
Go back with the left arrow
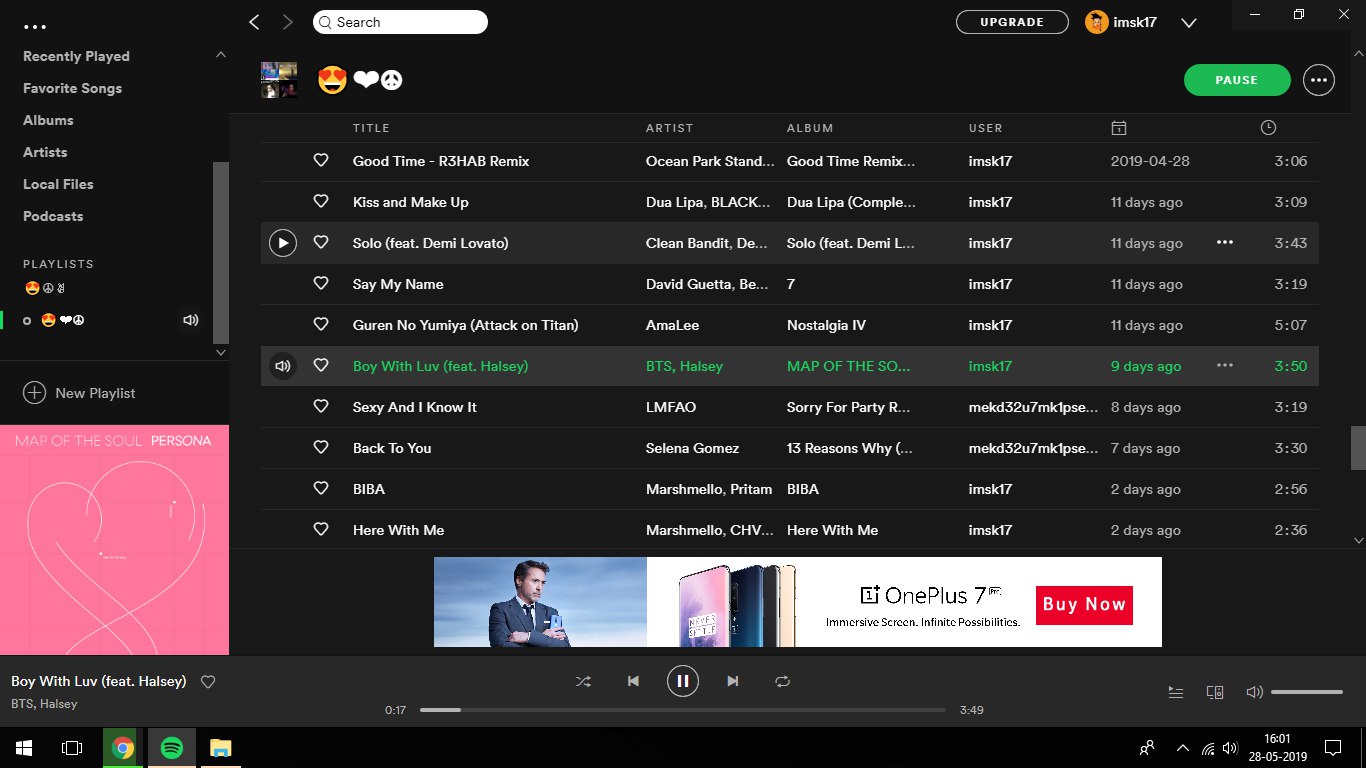pyautogui.click(x=254, y=22)
